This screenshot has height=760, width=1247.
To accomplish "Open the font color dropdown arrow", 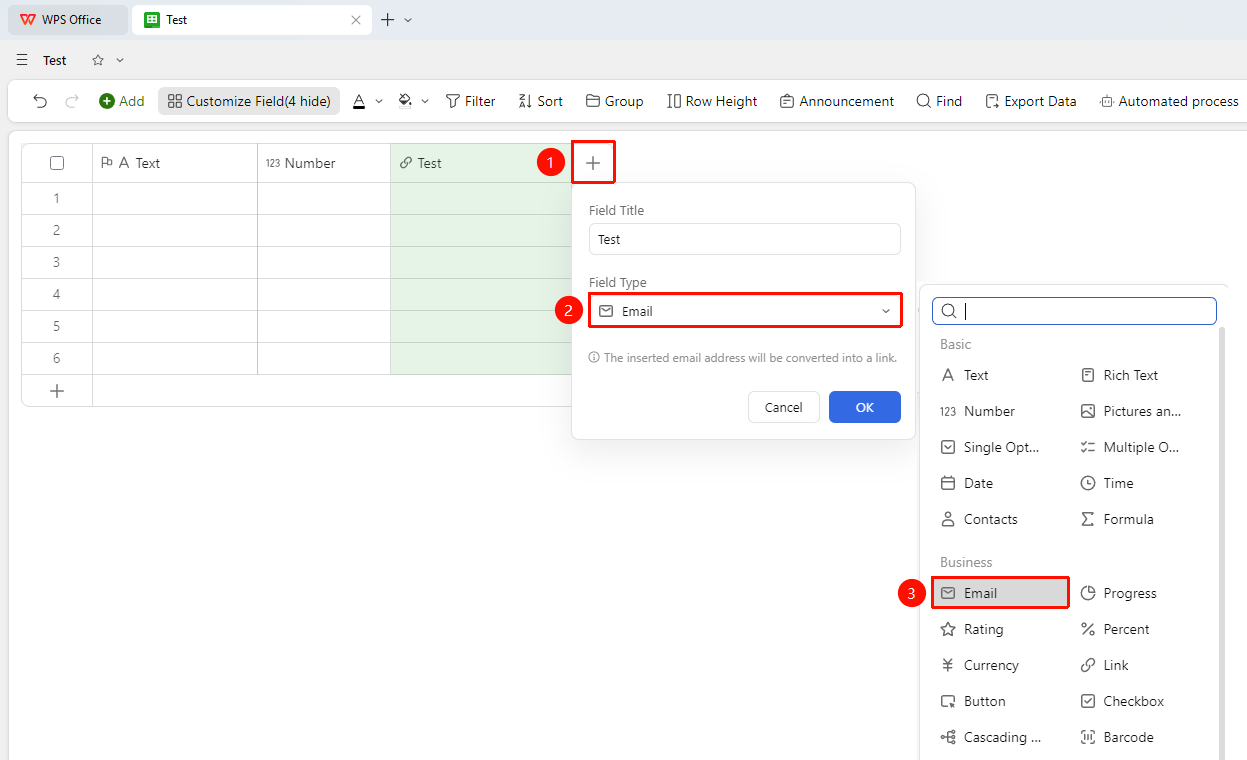I will (x=379, y=101).
